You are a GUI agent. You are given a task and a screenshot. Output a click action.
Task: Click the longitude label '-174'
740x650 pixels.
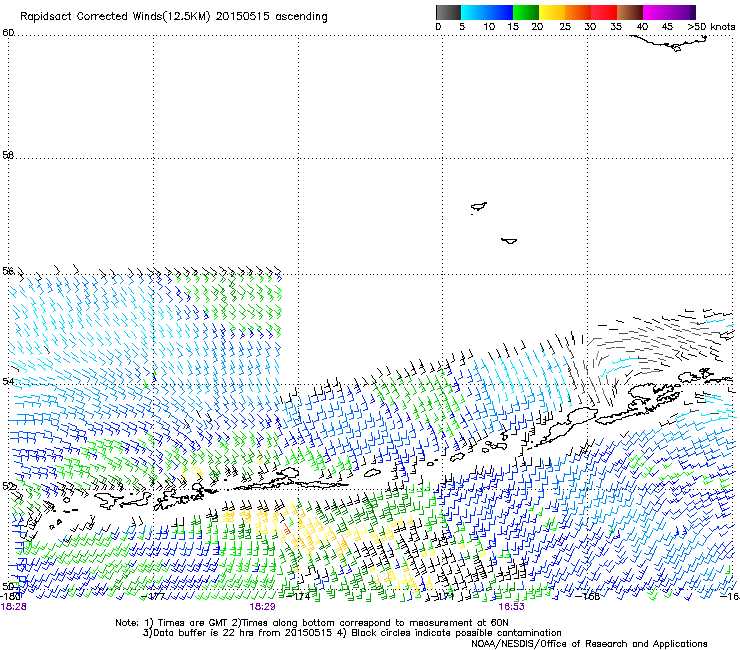tap(299, 596)
